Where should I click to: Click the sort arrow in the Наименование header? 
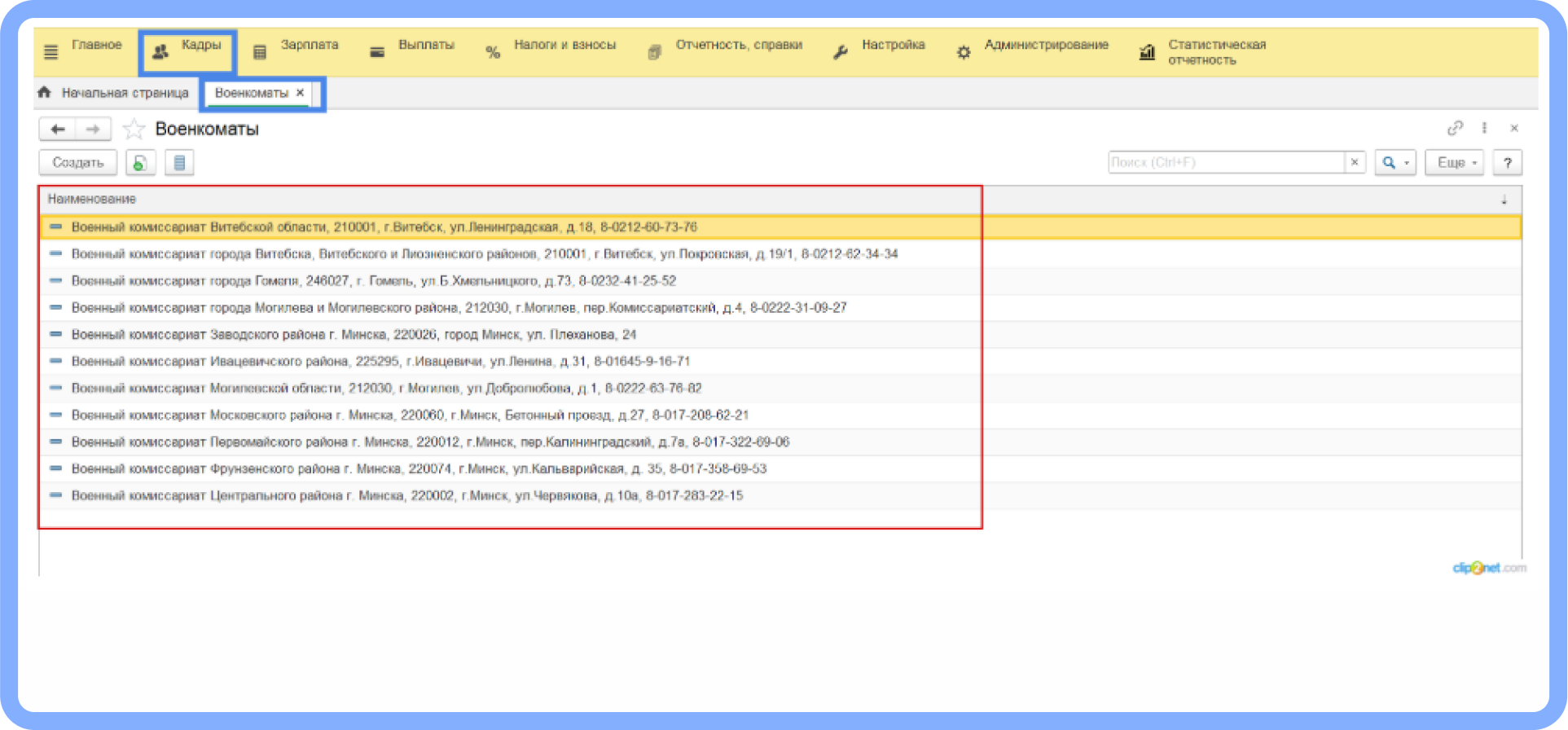click(x=1504, y=200)
